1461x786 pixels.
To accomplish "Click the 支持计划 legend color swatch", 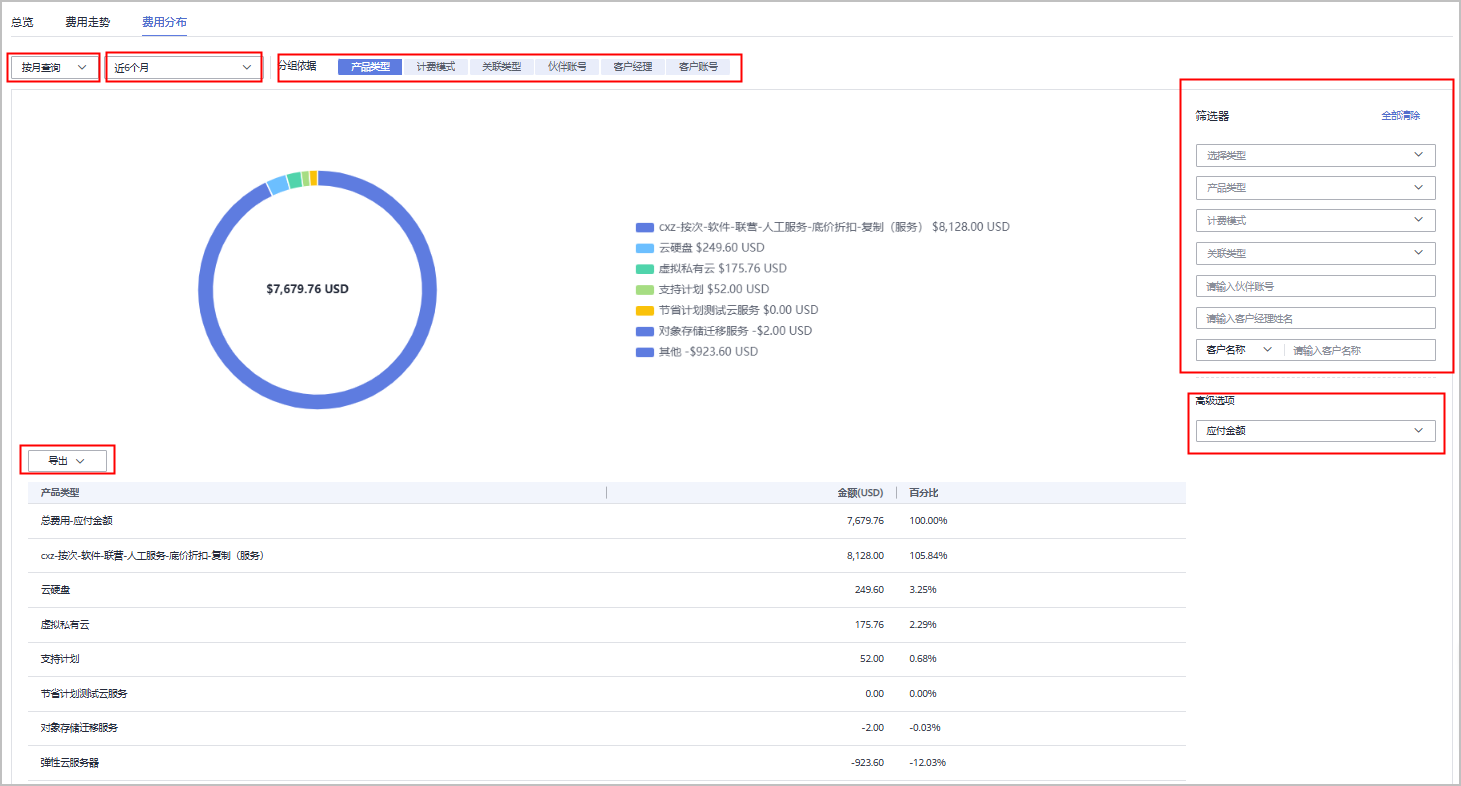I will (x=645, y=290).
